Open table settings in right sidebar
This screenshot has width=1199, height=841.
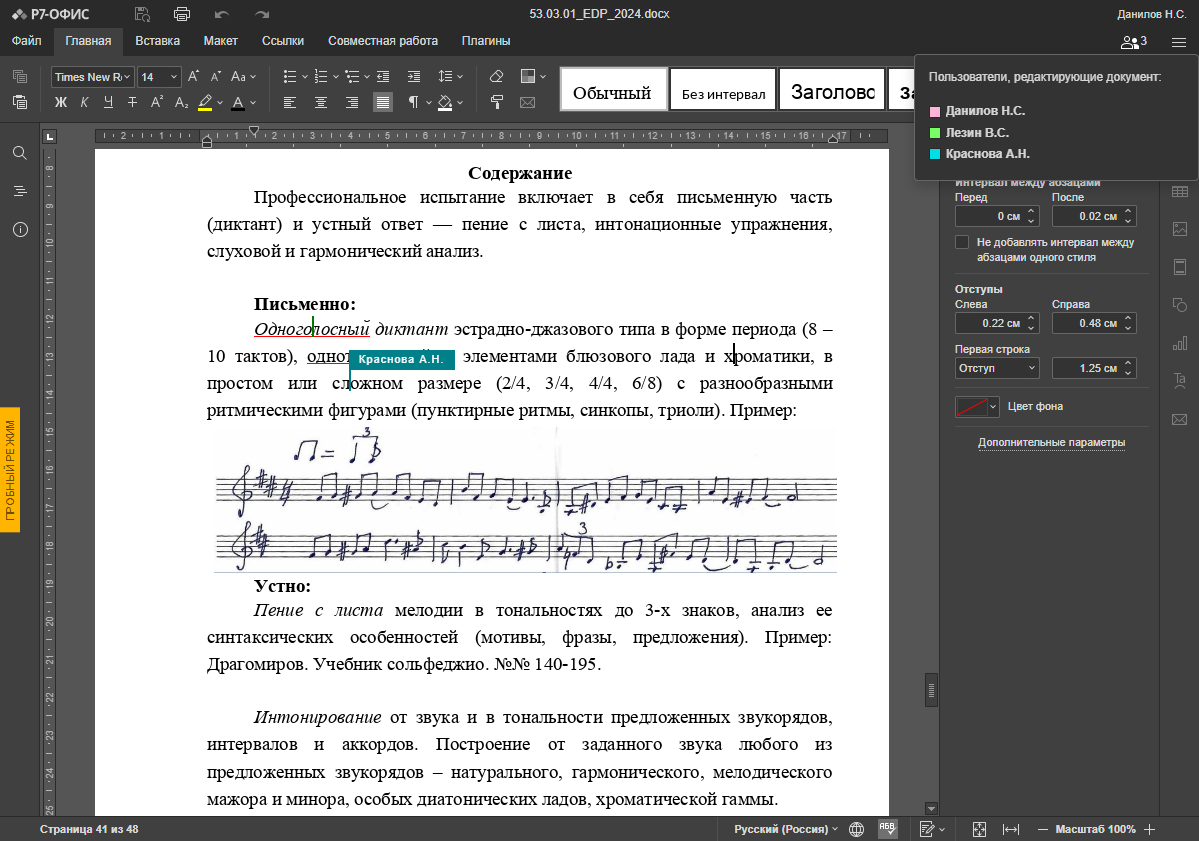click(1179, 192)
